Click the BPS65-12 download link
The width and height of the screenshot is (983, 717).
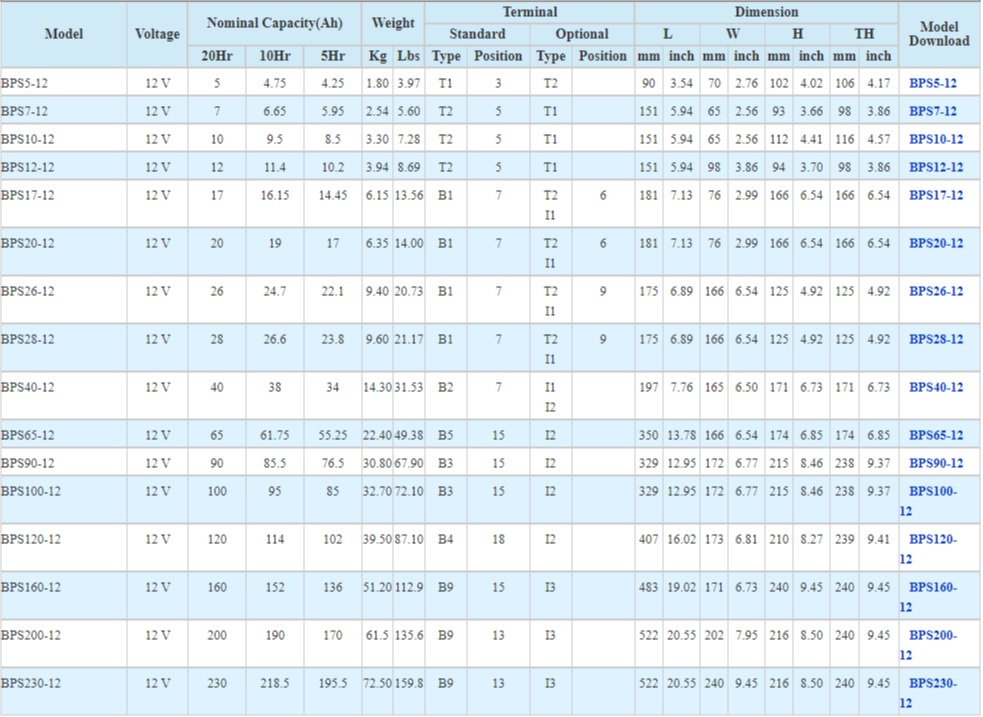tap(935, 435)
